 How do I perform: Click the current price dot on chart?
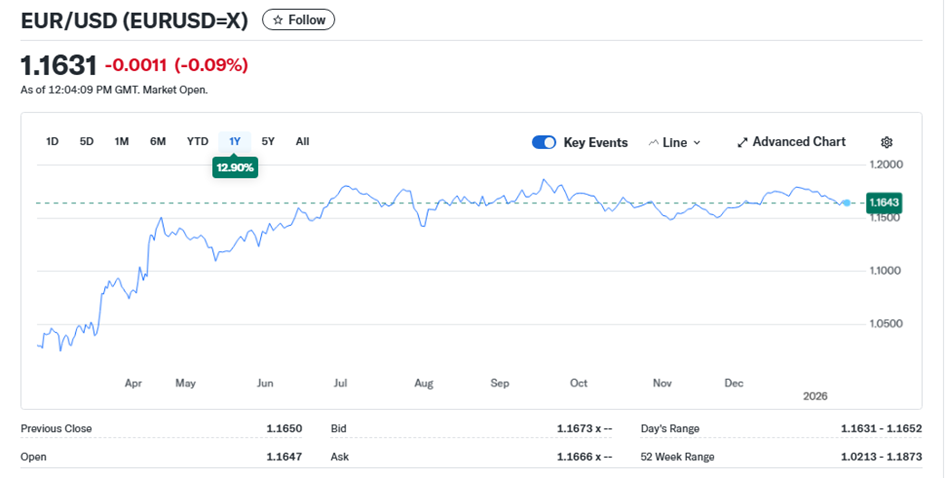(848, 203)
